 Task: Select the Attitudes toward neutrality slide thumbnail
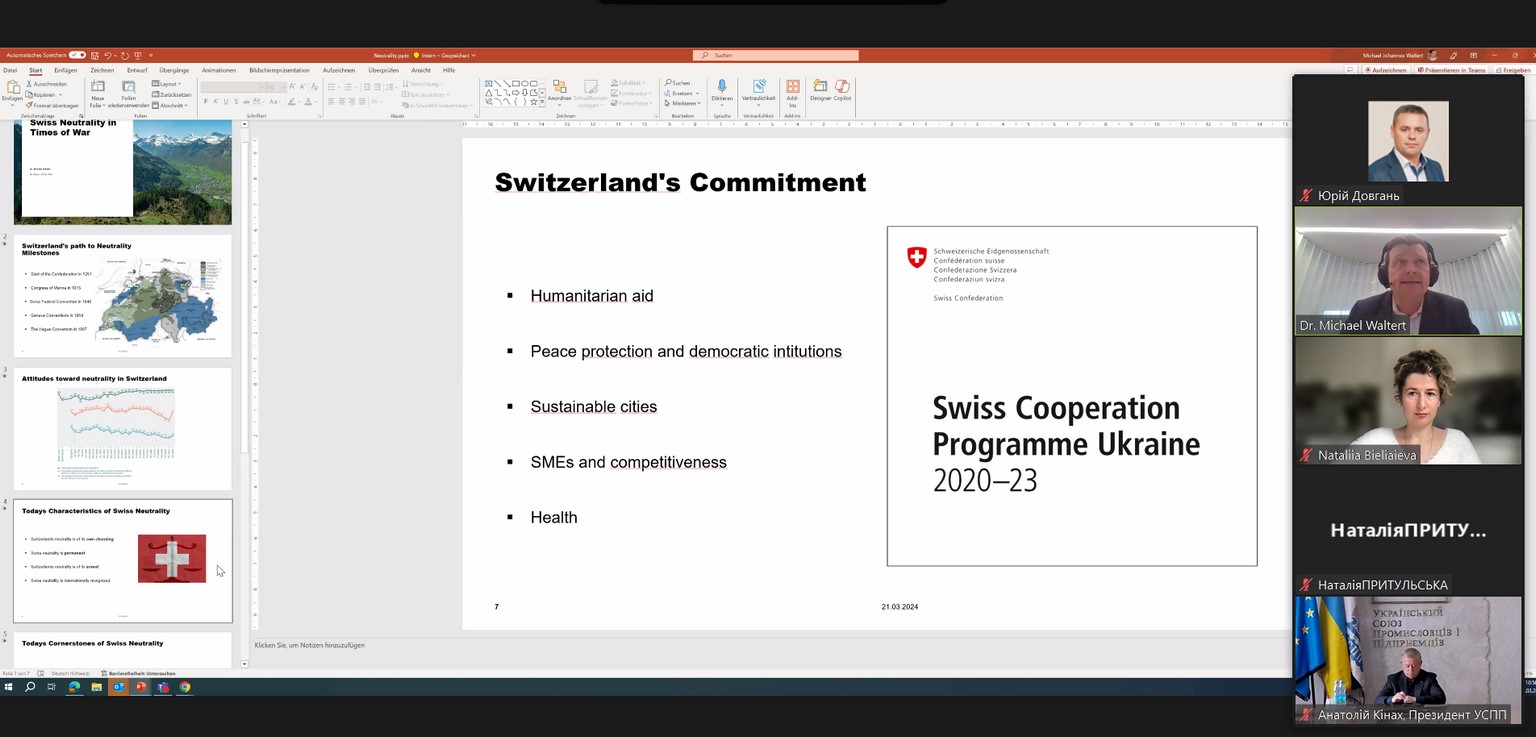coord(122,428)
